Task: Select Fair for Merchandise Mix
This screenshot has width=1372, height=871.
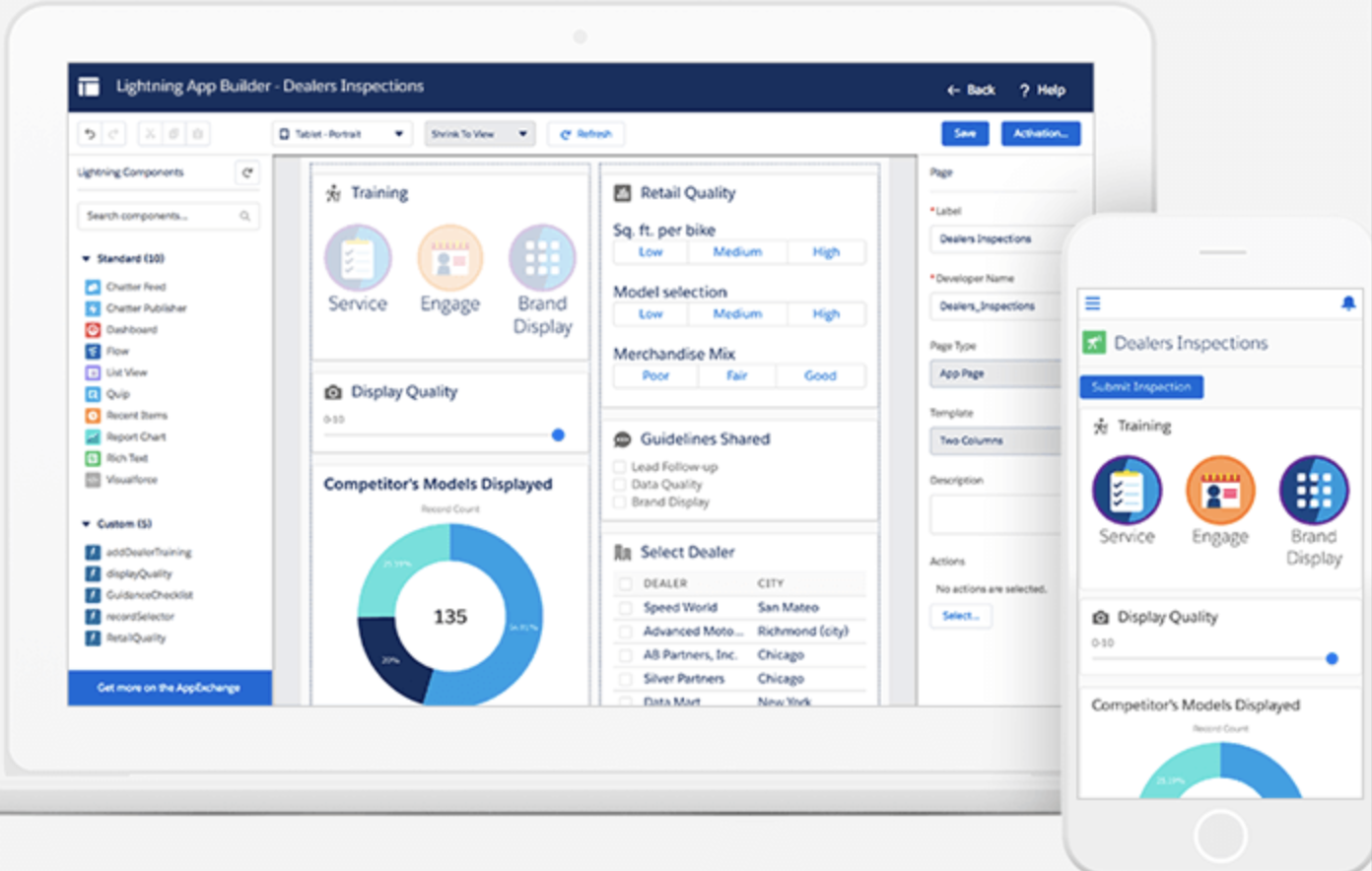Action: click(737, 376)
